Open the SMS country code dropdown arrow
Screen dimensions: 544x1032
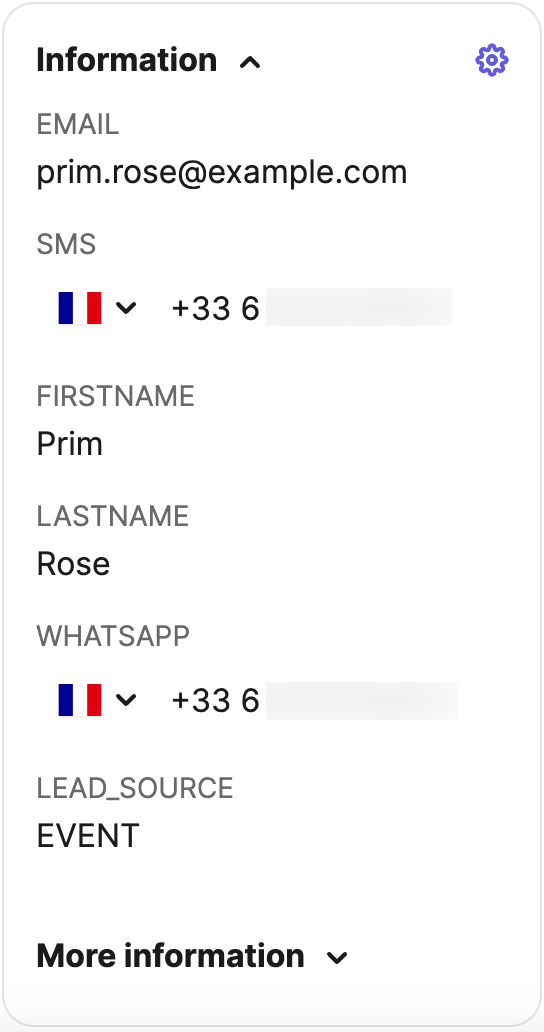point(126,307)
